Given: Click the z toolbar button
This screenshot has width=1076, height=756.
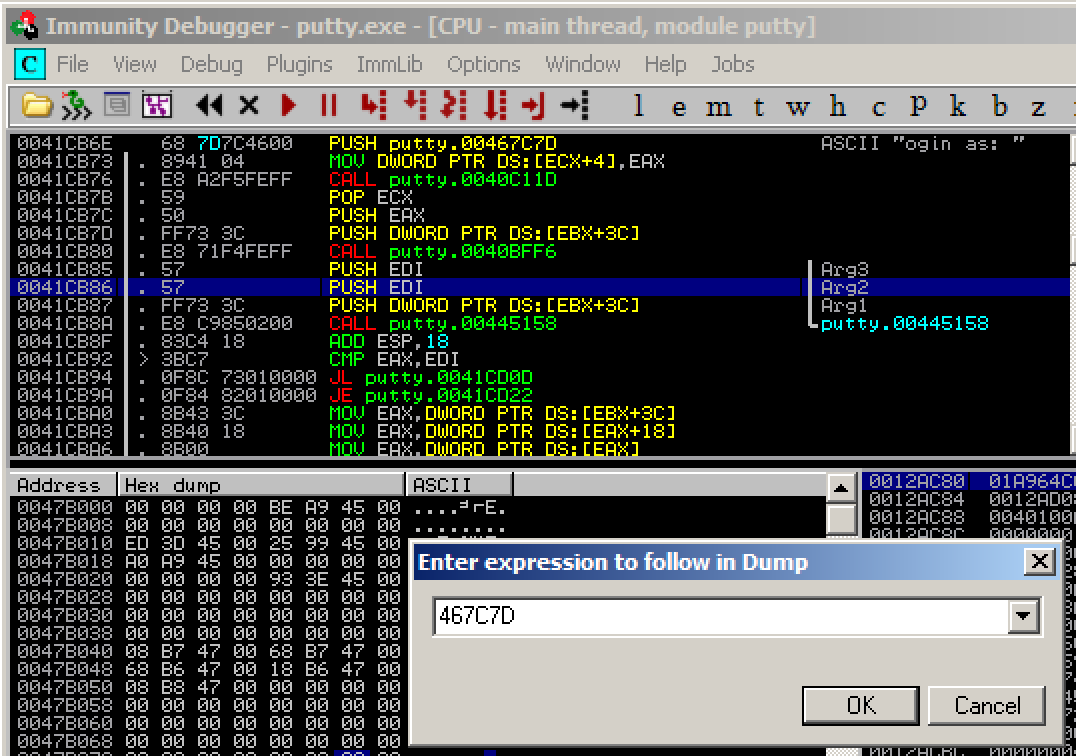Looking at the screenshot, I should 1038,108.
